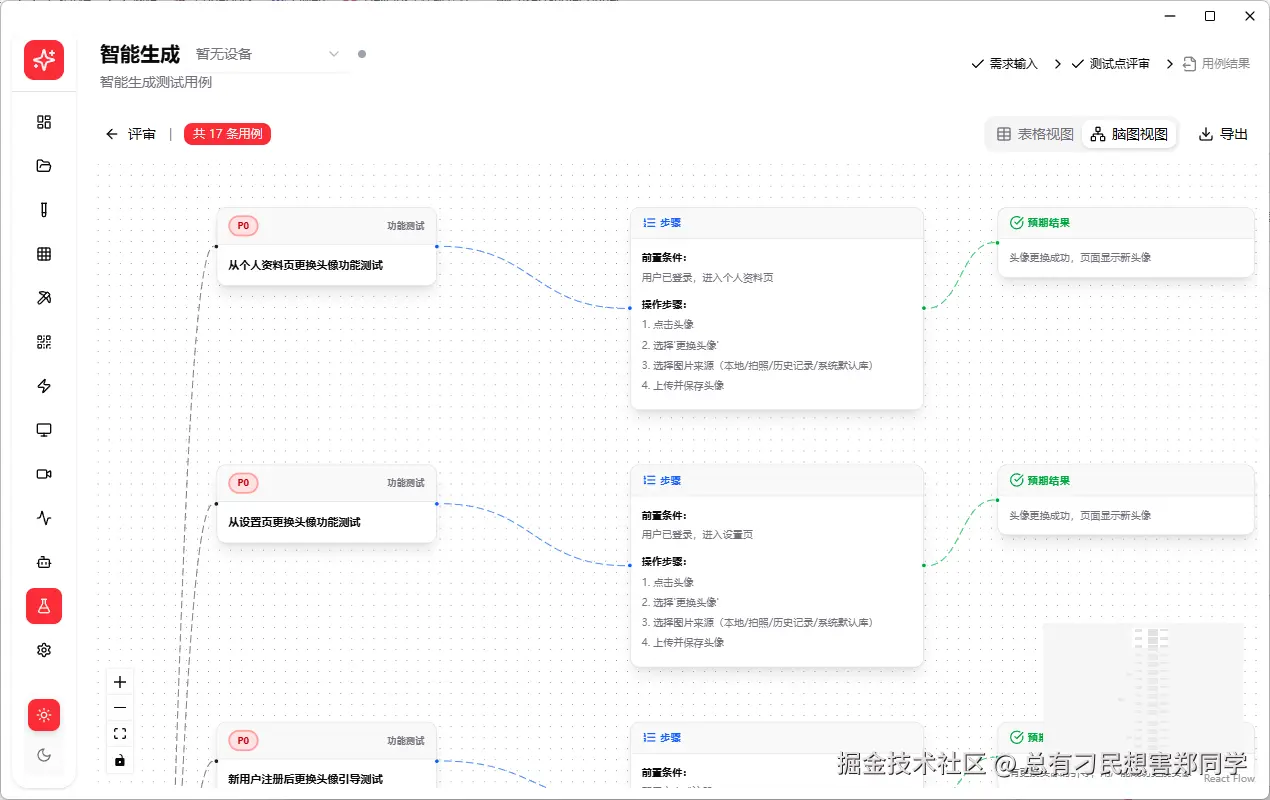Select node 从个人资料页更换头像功能测试
Image resolution: width=1270 pixels, height=800 pixels.
coord(326,247)
